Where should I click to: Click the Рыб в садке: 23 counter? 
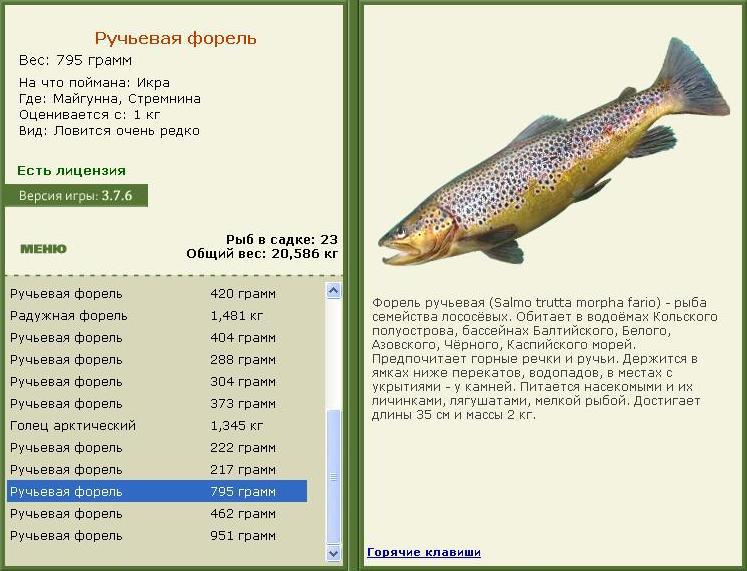282,240
